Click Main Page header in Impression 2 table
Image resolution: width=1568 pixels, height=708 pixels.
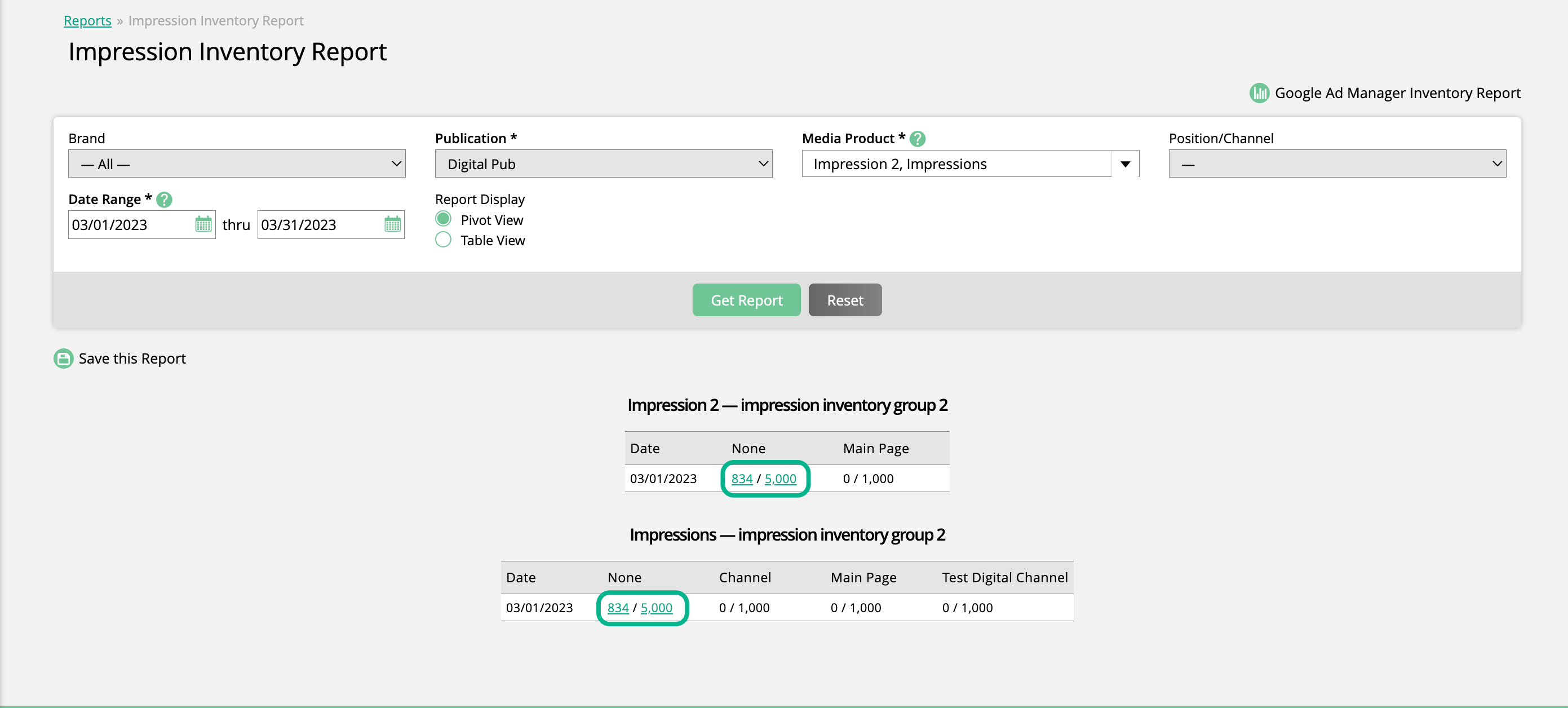(x=875, y=448)
